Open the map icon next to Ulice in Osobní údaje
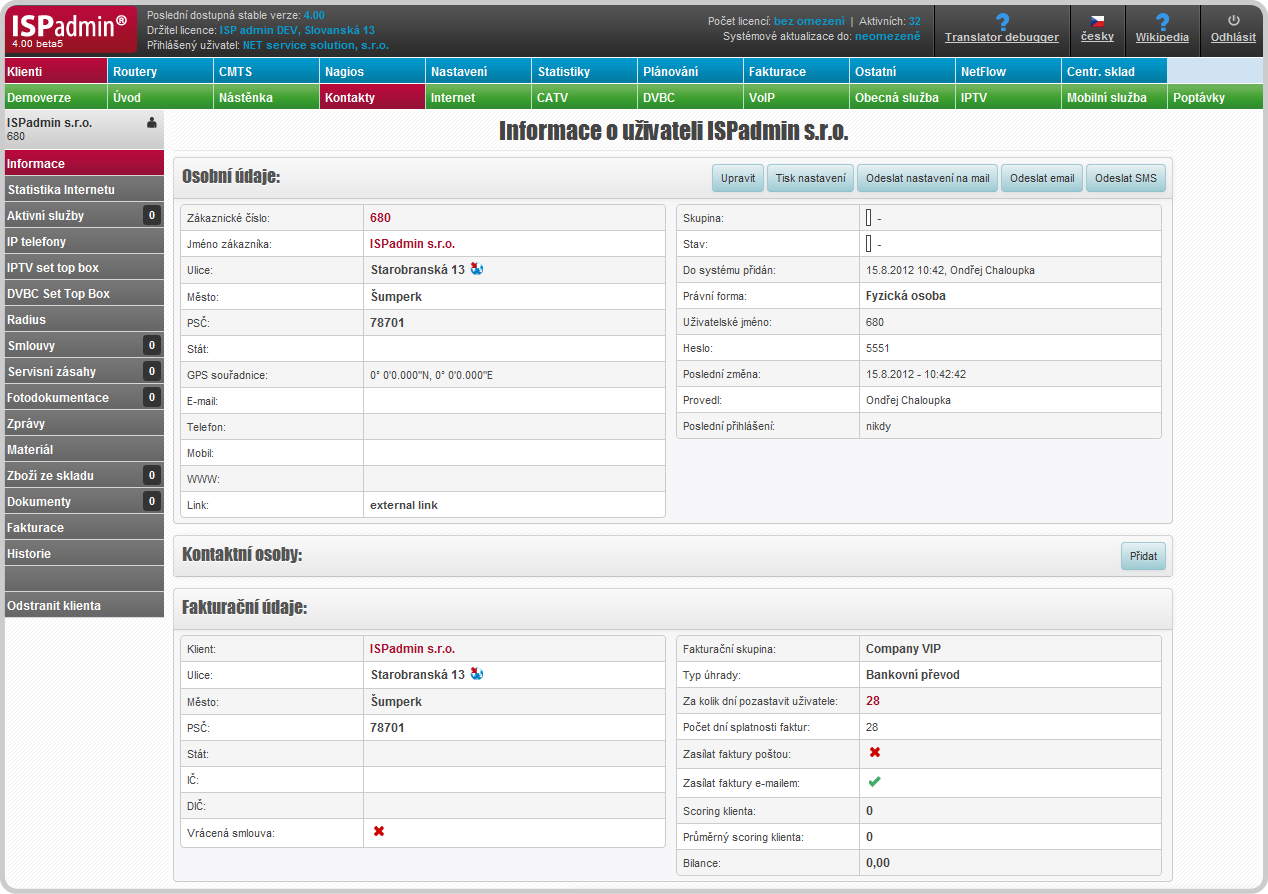The height and width of the screenshot is (894, 1268). click(477, 269)
